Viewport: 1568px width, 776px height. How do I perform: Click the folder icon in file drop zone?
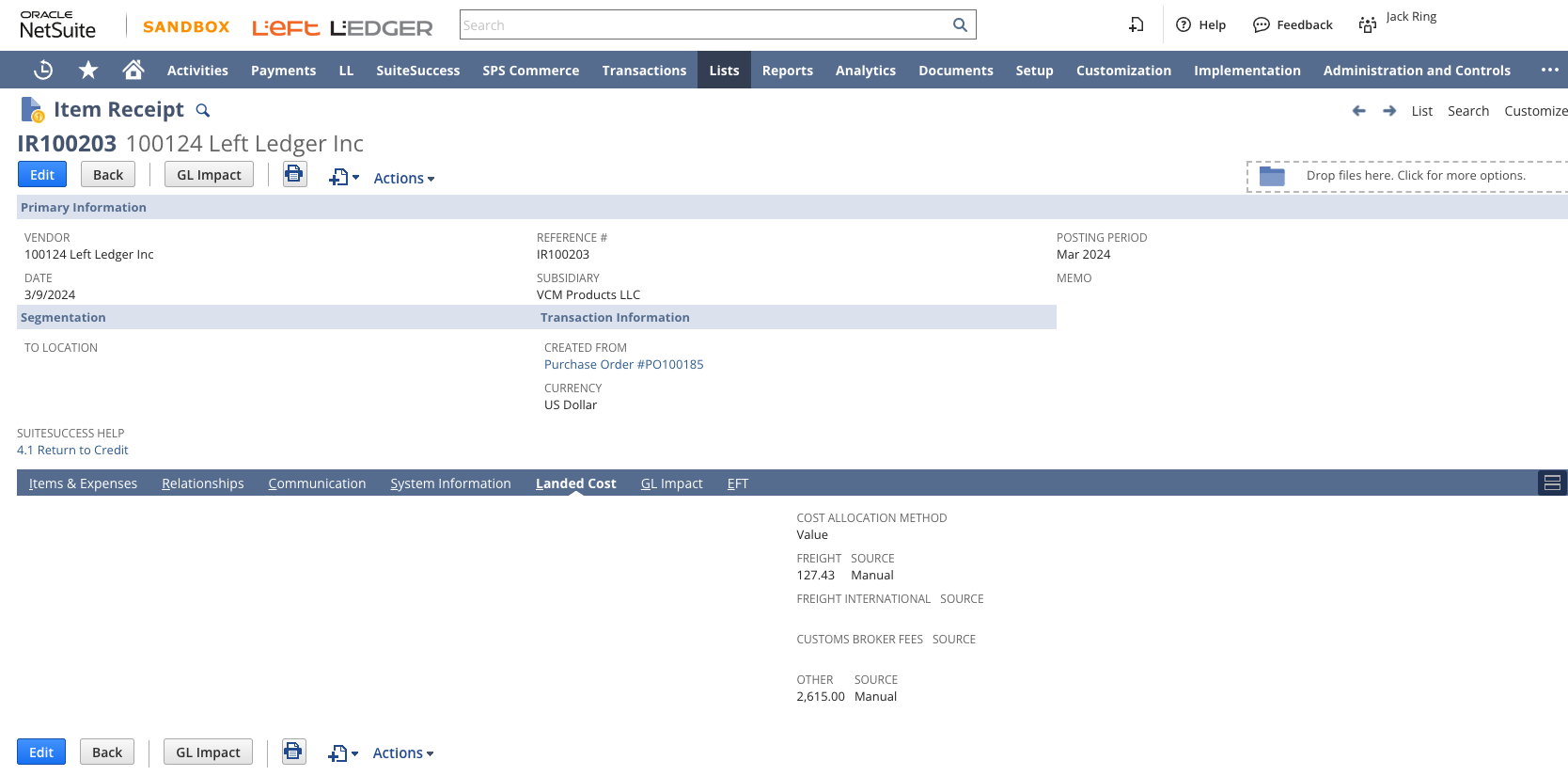click(x=1272, y=176)
